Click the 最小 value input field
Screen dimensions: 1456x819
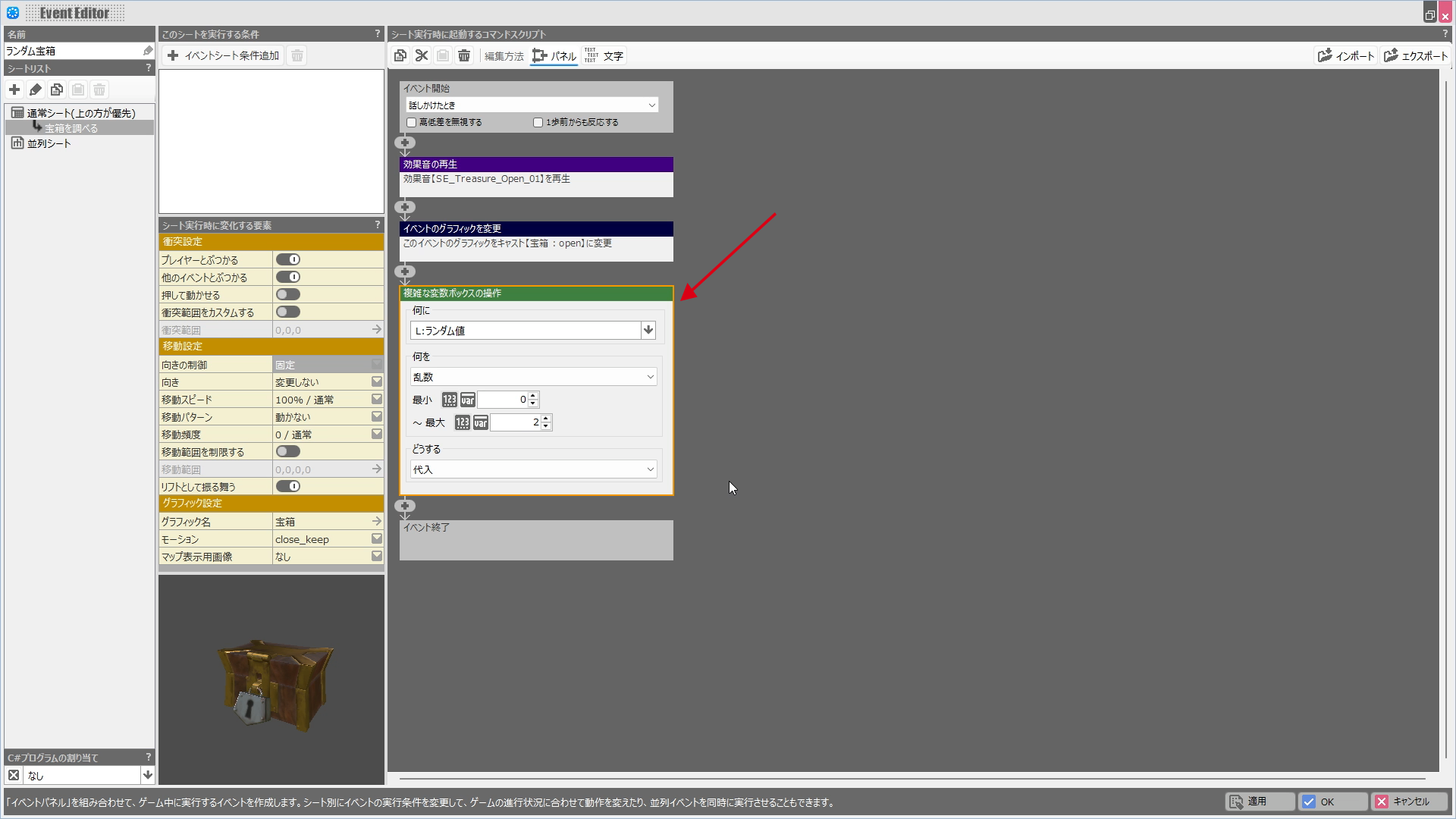503,400
